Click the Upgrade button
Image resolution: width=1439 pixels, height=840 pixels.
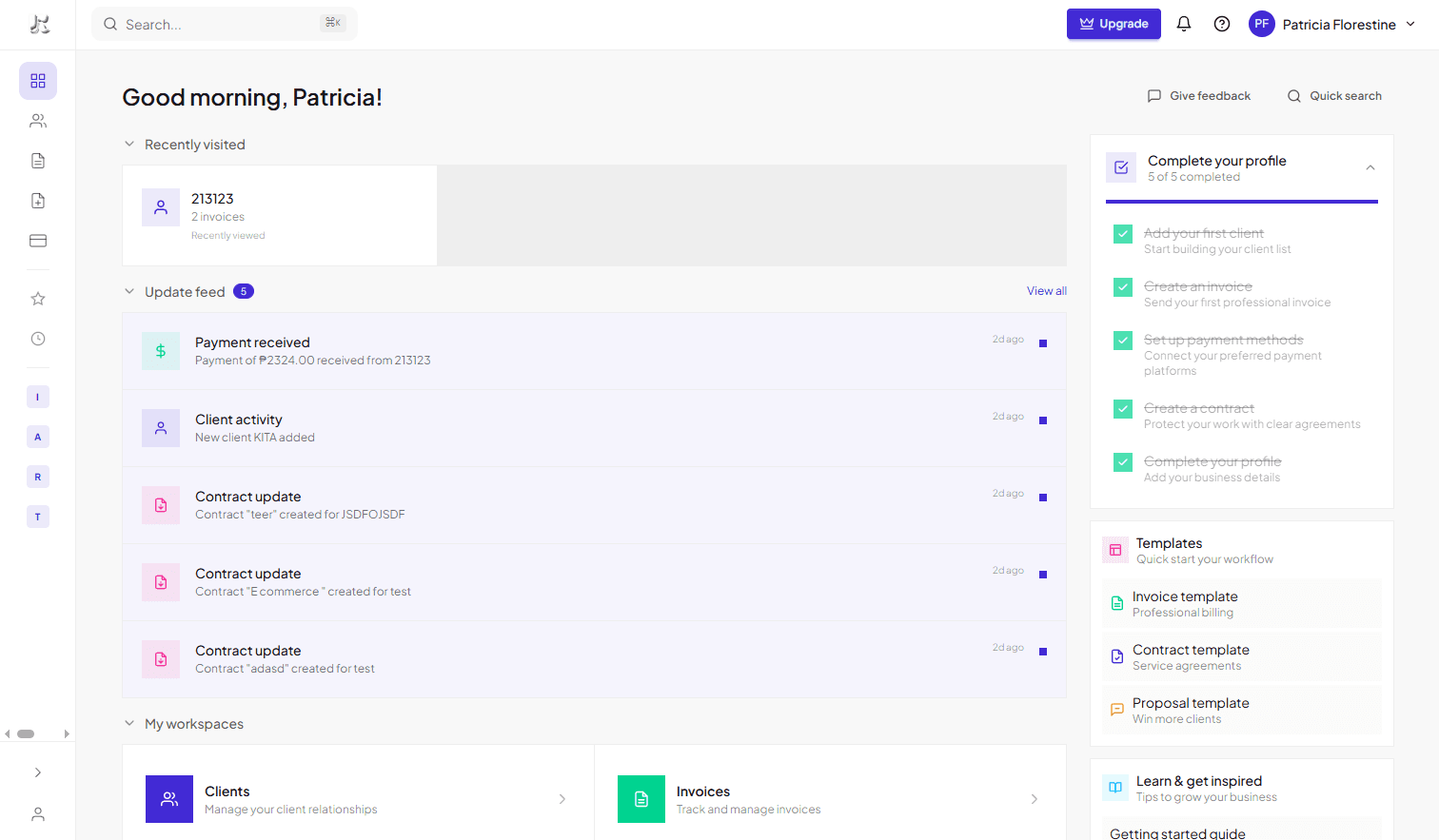pyautogui.click(x=1114, y=23)
